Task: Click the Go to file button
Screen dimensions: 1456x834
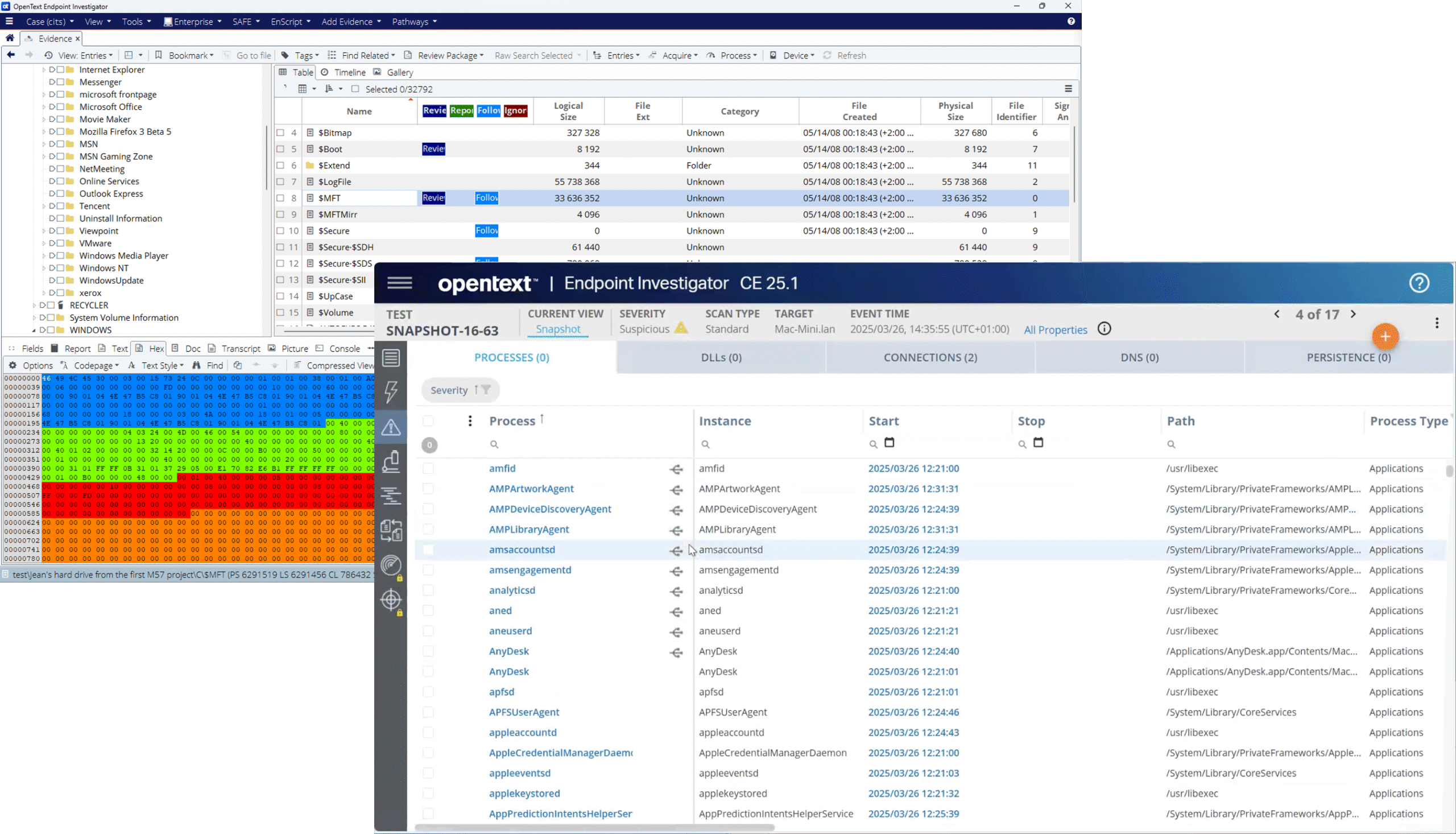Action: point(253,55)
